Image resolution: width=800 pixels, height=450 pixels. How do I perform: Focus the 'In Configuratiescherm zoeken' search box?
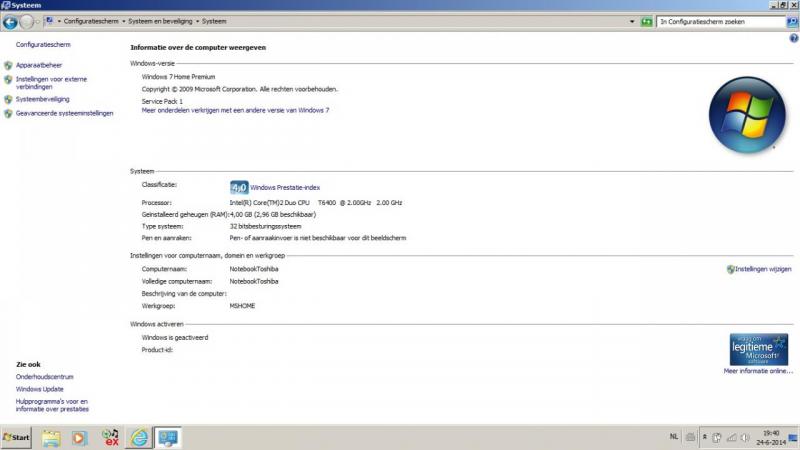(x=721, y=21)
